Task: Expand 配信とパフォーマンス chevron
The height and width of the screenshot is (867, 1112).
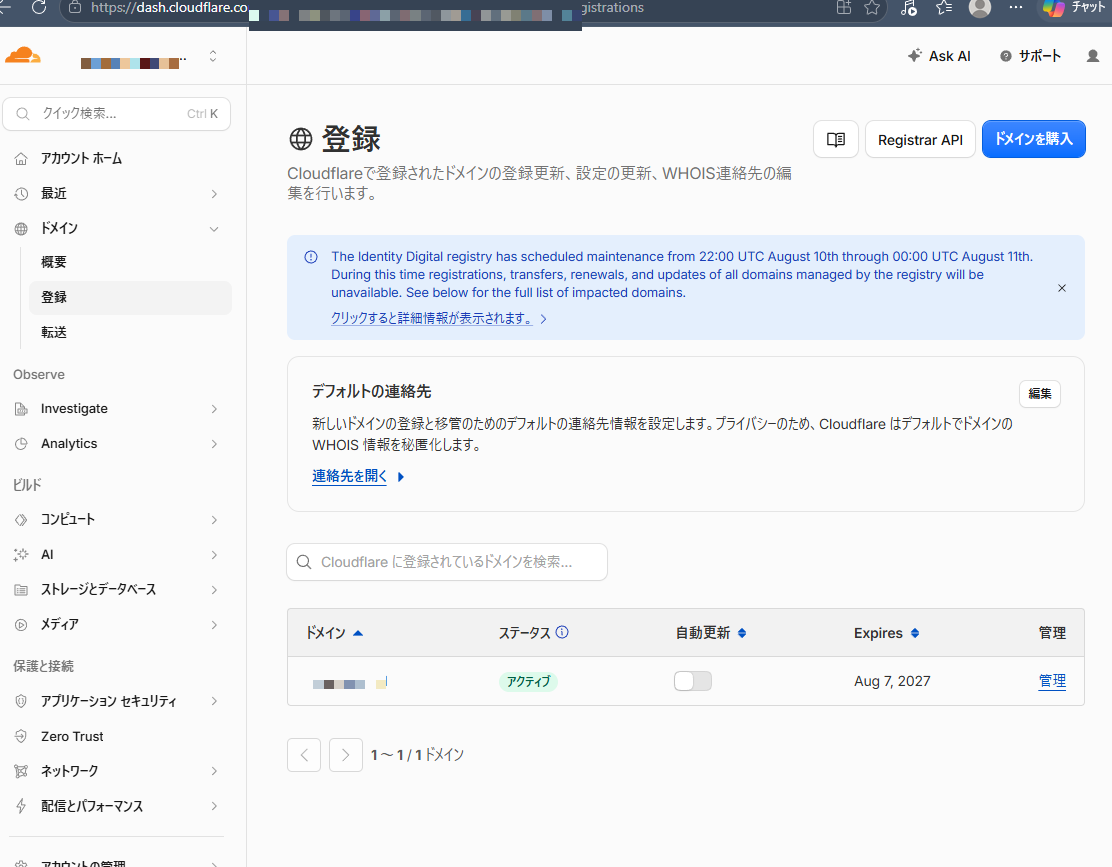Action: (213, 806)
